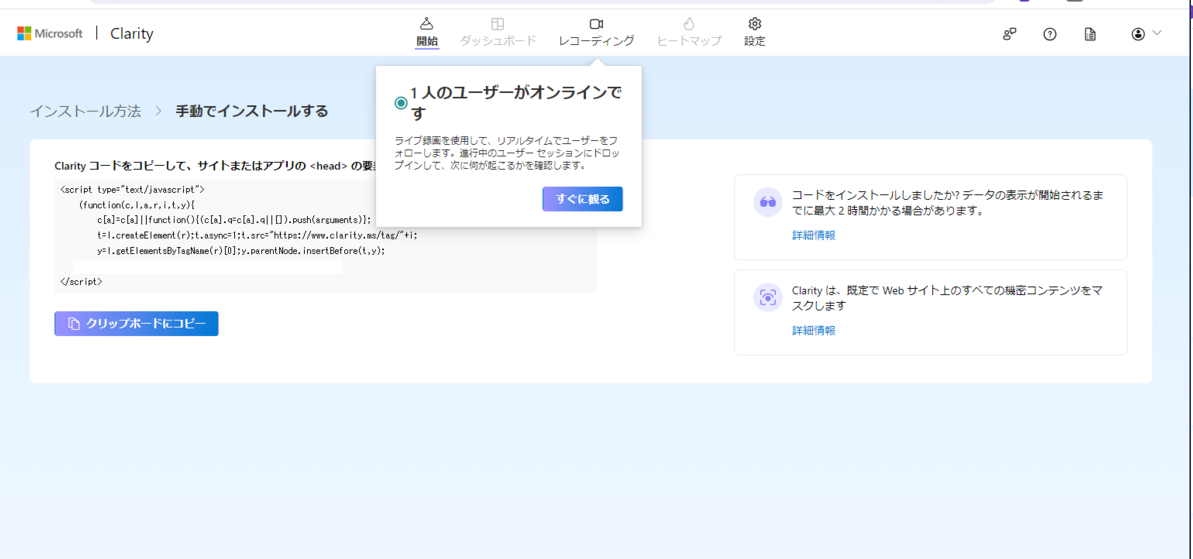Image resolution: width=1193 pixels, height=559 pixels.
Task: Click the live online indicator dot
Action: pyautogui.click(x=401, y=103)
